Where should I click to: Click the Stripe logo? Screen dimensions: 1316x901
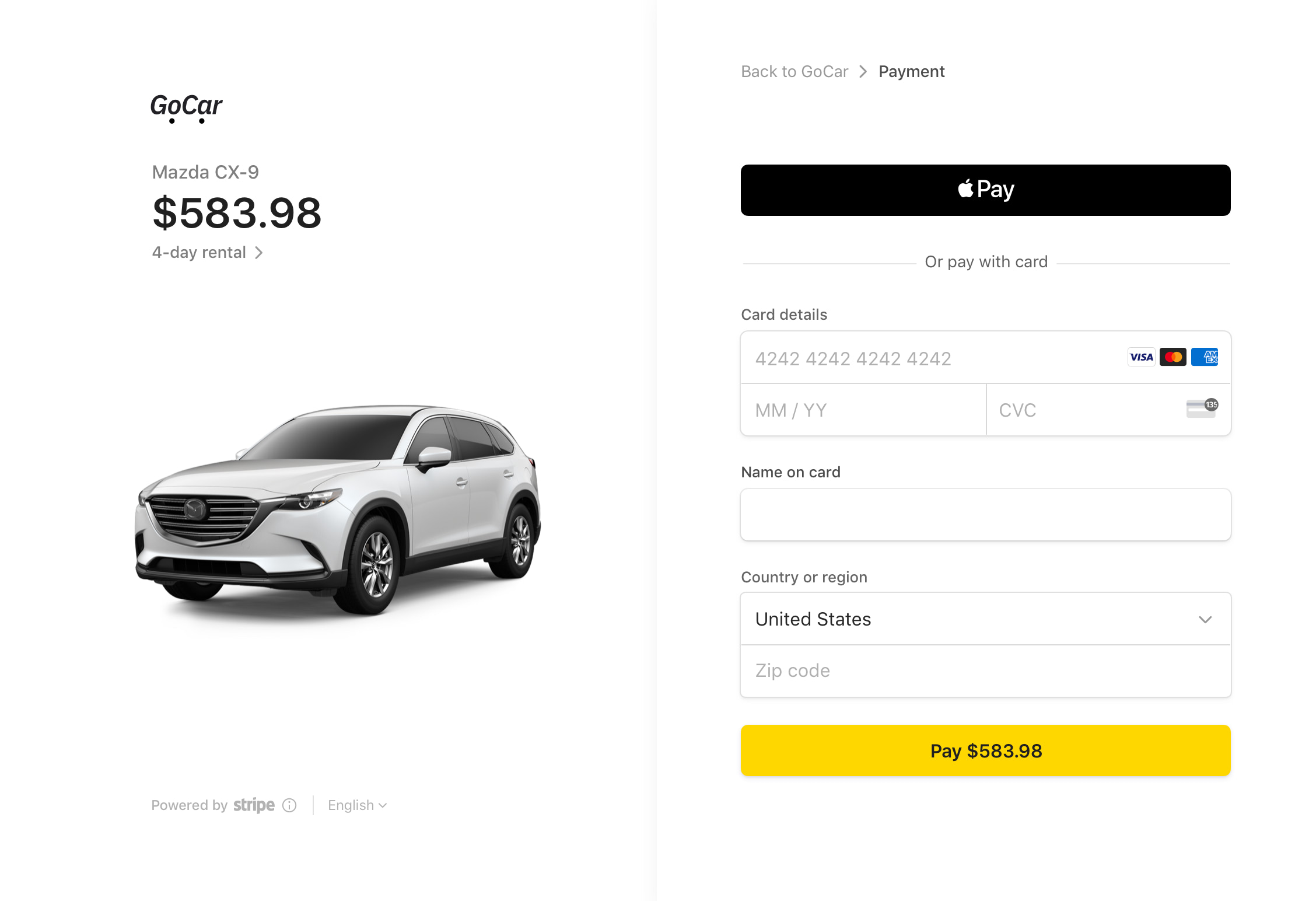254,805
